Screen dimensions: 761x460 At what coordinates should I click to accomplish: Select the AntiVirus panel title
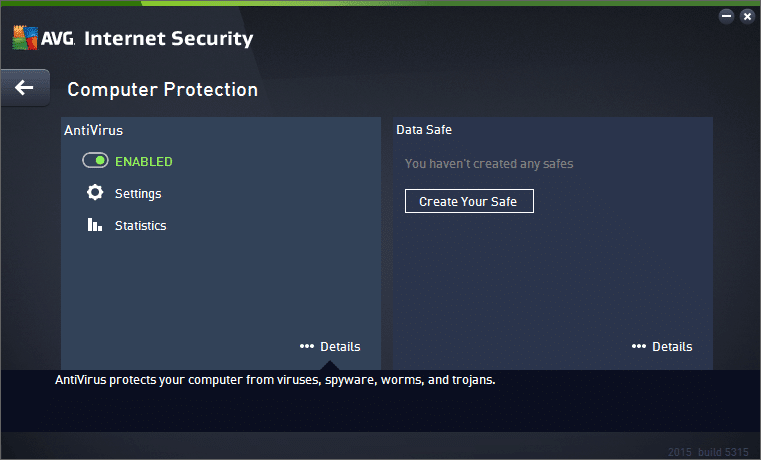93,130
